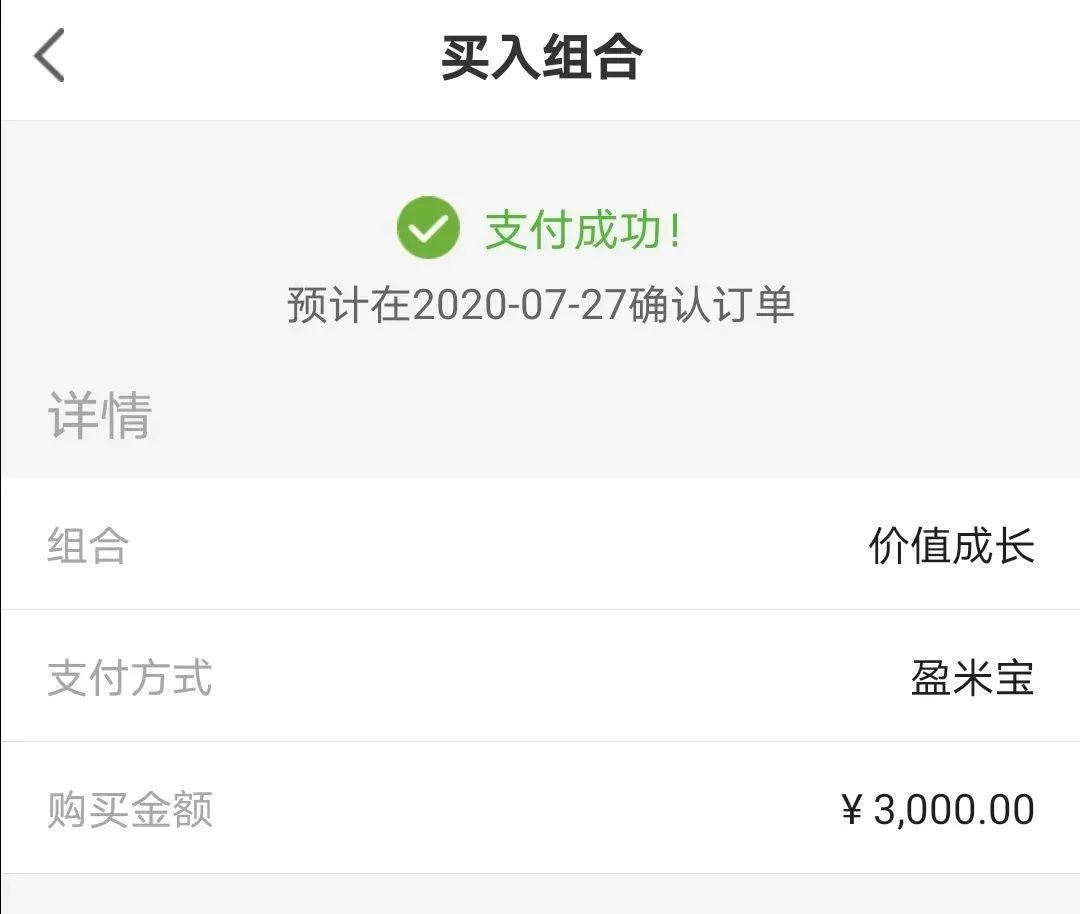Tap the empty header area right of title
This screenshot has width=1080, height=914.
tap(860, 57)
